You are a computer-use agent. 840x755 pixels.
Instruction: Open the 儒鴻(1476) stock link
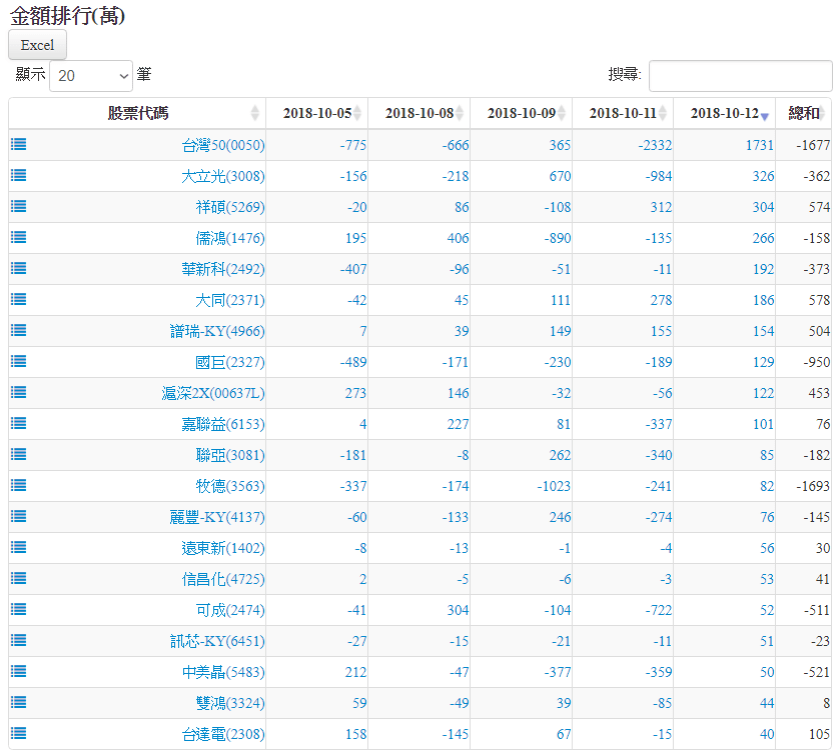[x=230, y=238]
